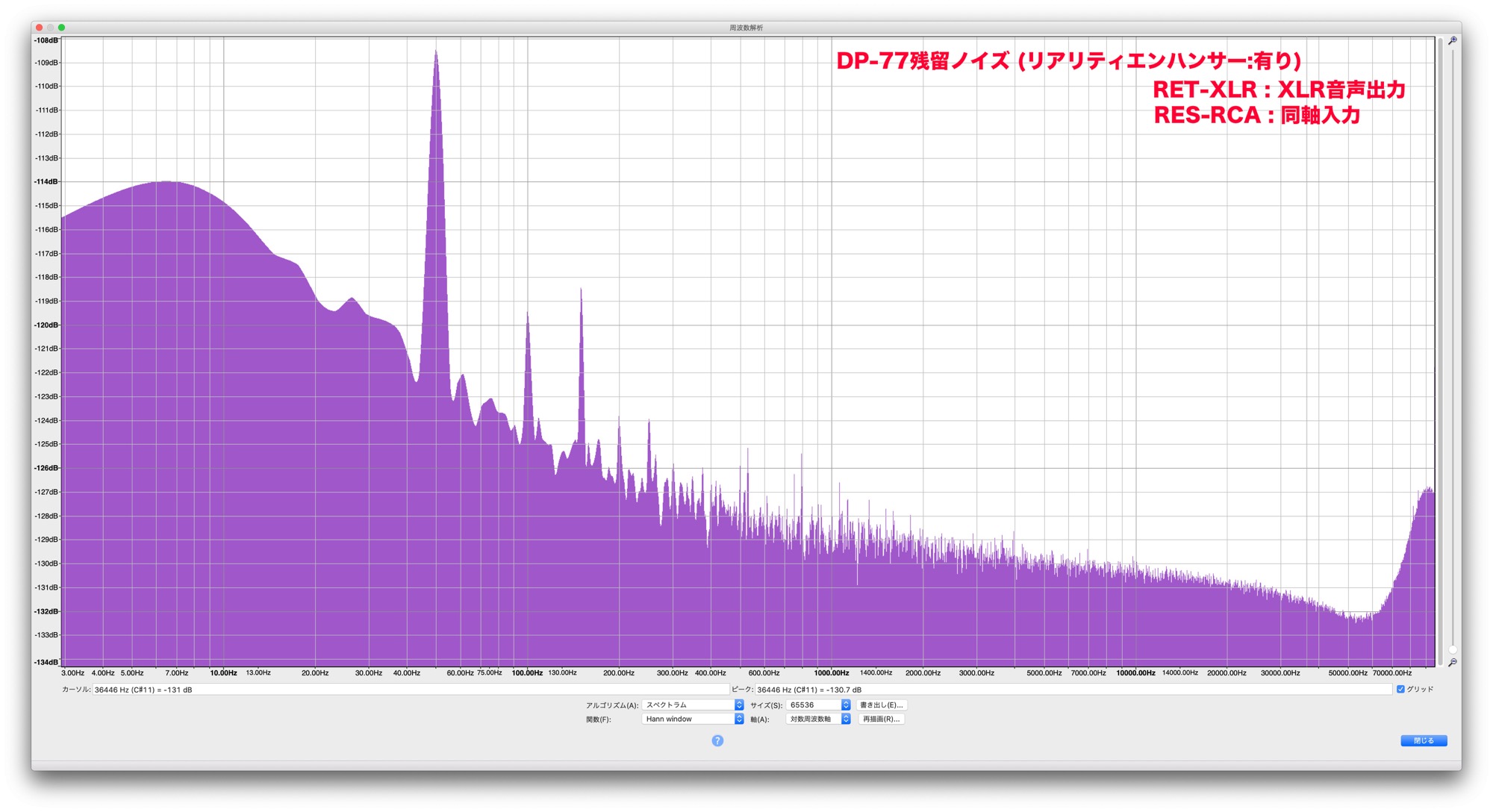
Task: Open the 関数 dropdown showing Hann window
Action: click(x=693, y=719)
